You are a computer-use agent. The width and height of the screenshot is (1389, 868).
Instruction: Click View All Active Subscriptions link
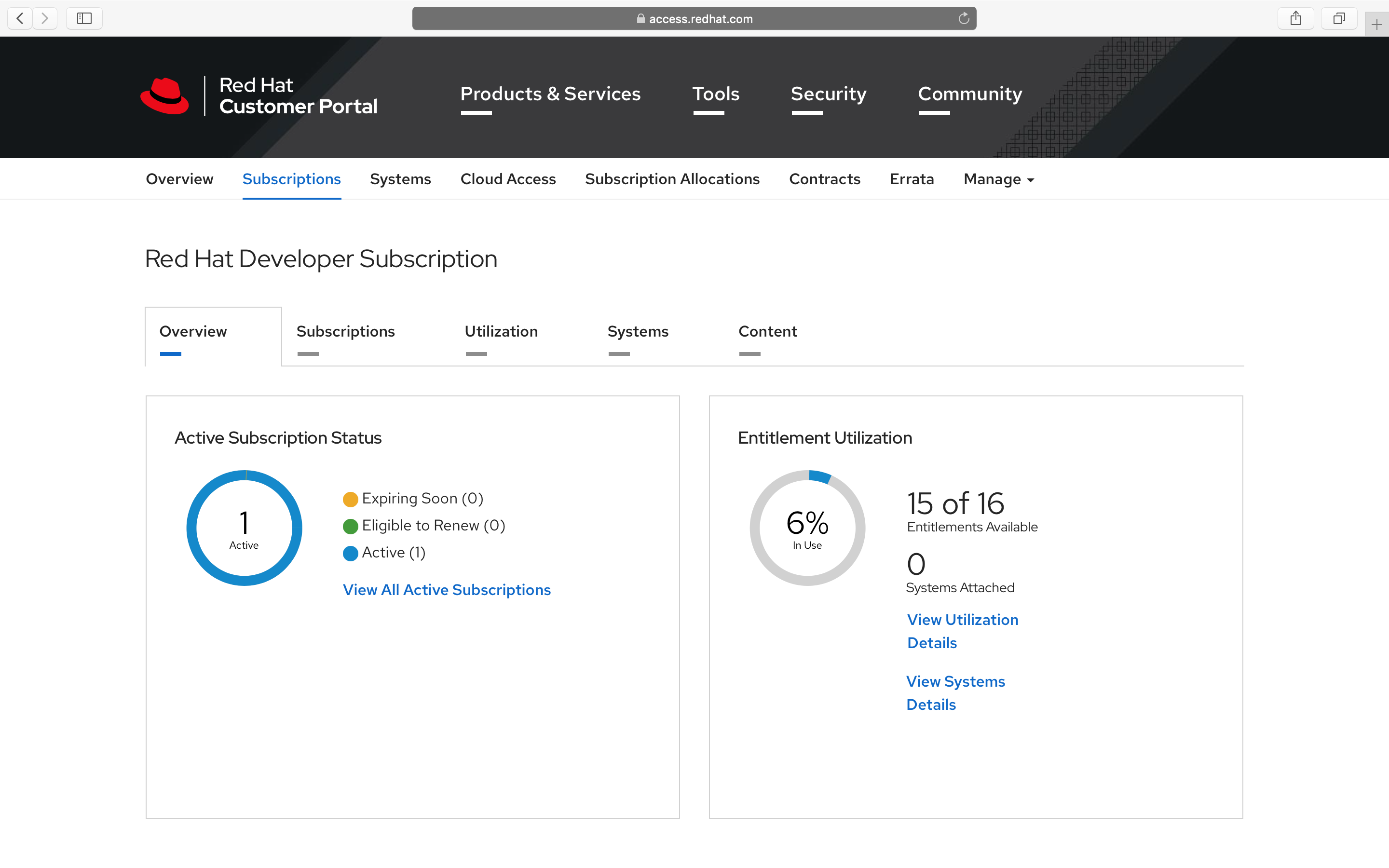click(447, 590)
